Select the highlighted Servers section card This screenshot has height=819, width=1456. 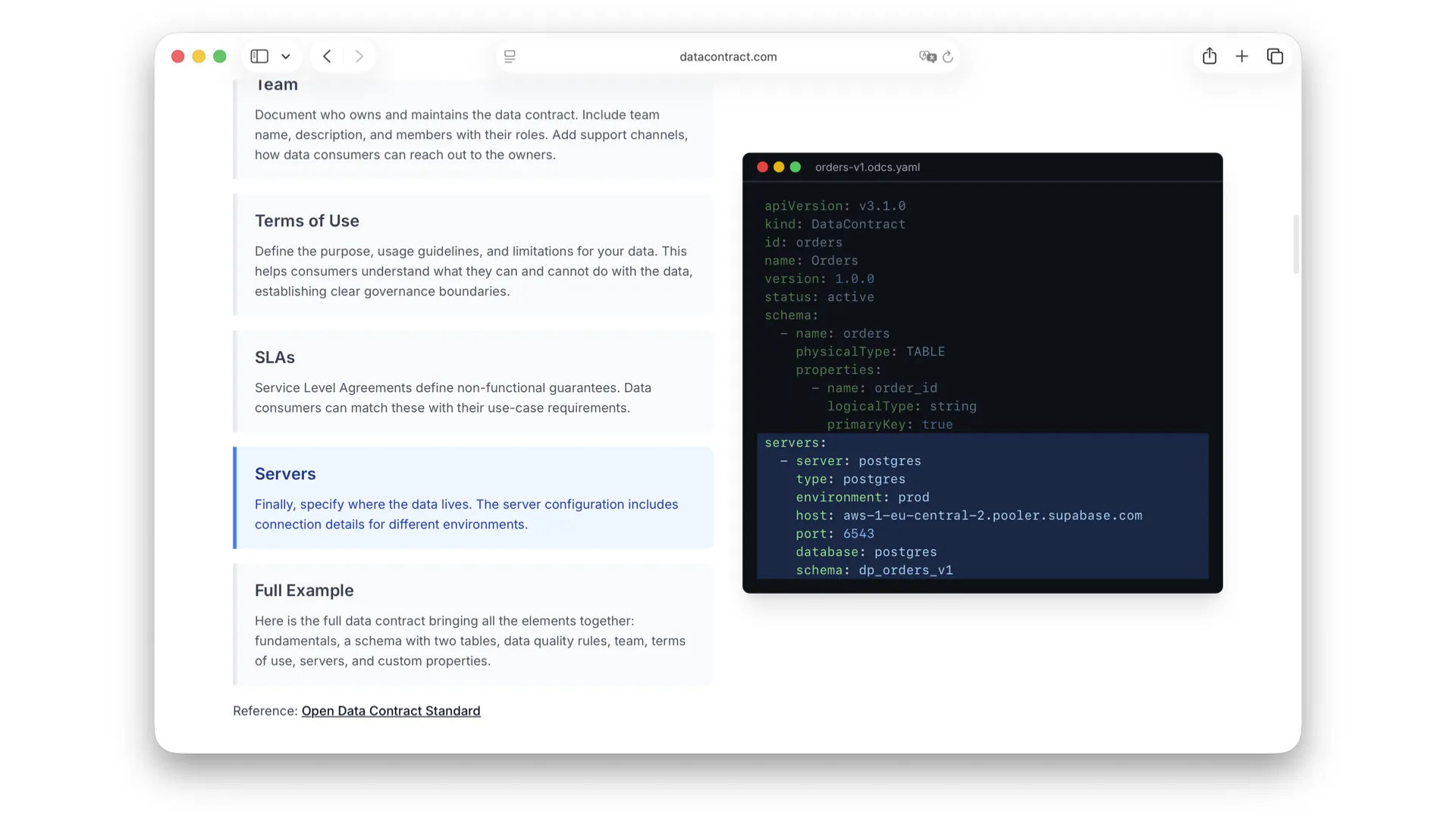point(472,497)
